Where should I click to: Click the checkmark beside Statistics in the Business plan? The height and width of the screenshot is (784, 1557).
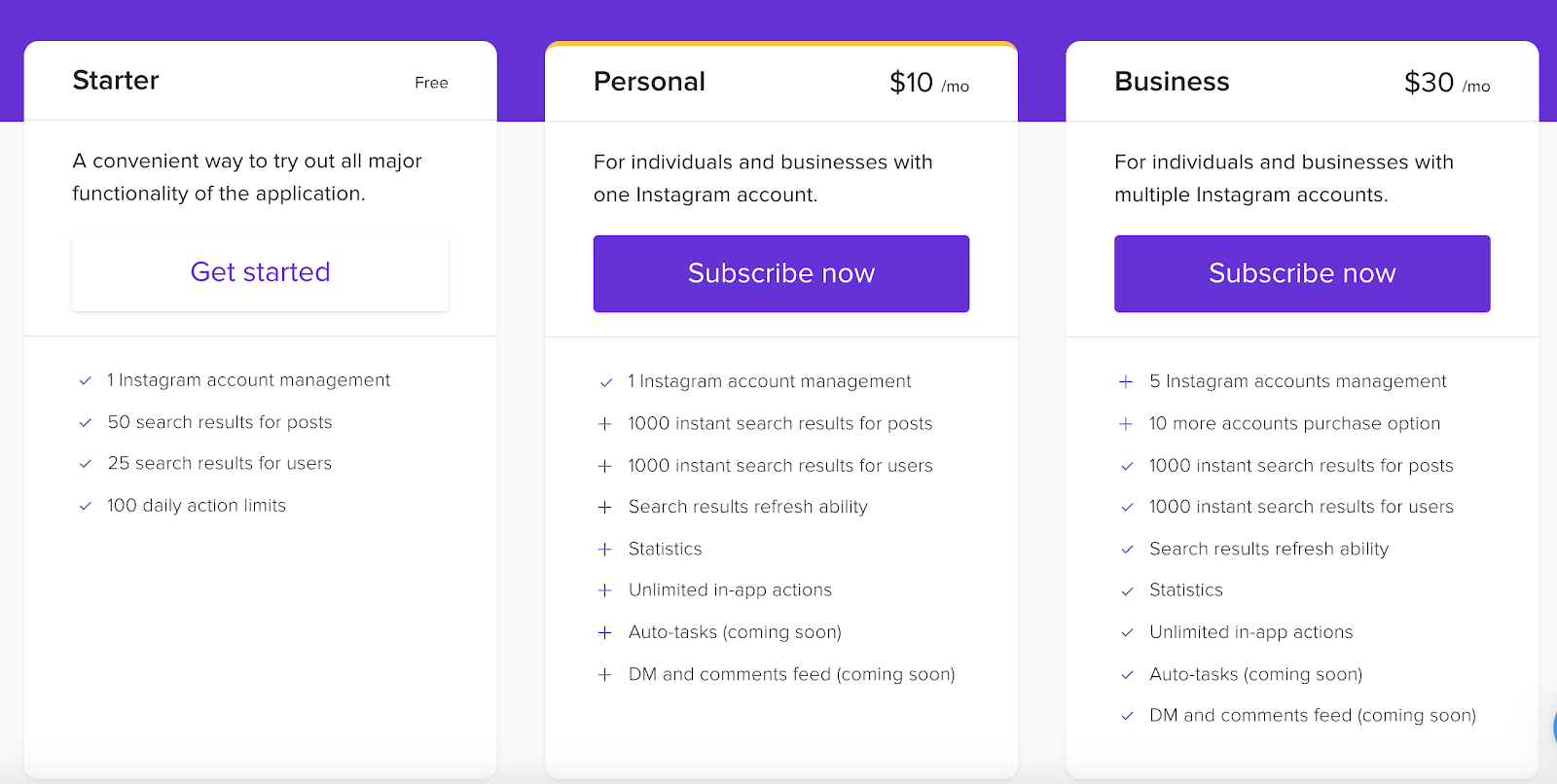pyautogui.click(x=1127, y=591)
